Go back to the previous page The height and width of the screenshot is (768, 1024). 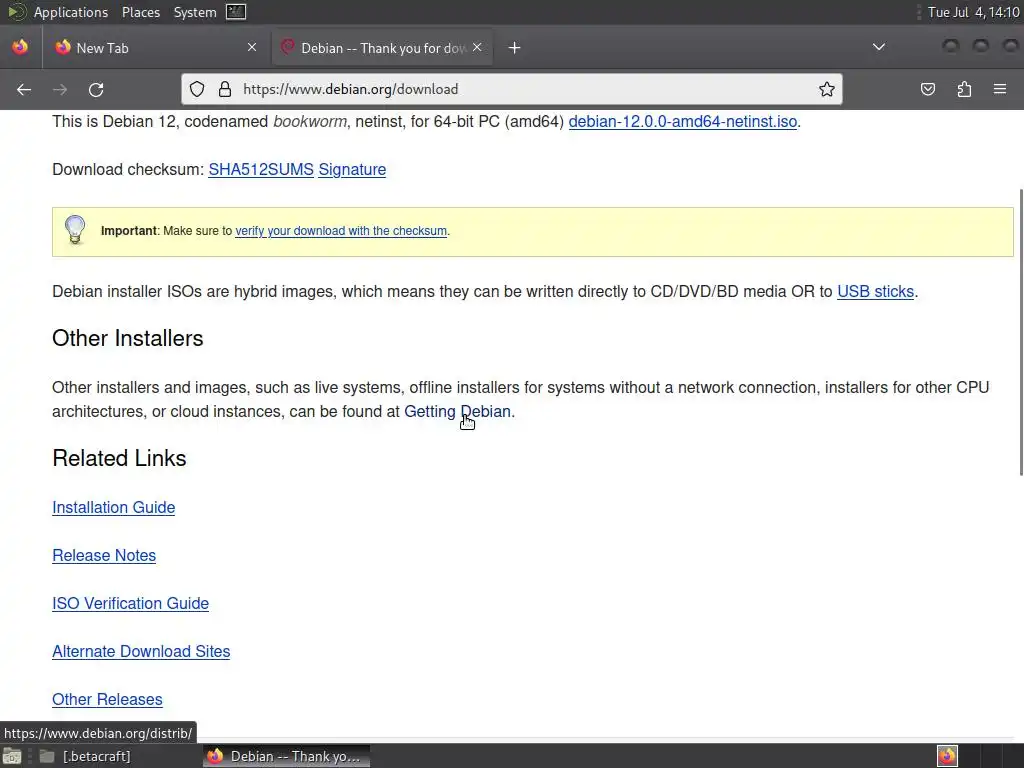pos(24,89)
